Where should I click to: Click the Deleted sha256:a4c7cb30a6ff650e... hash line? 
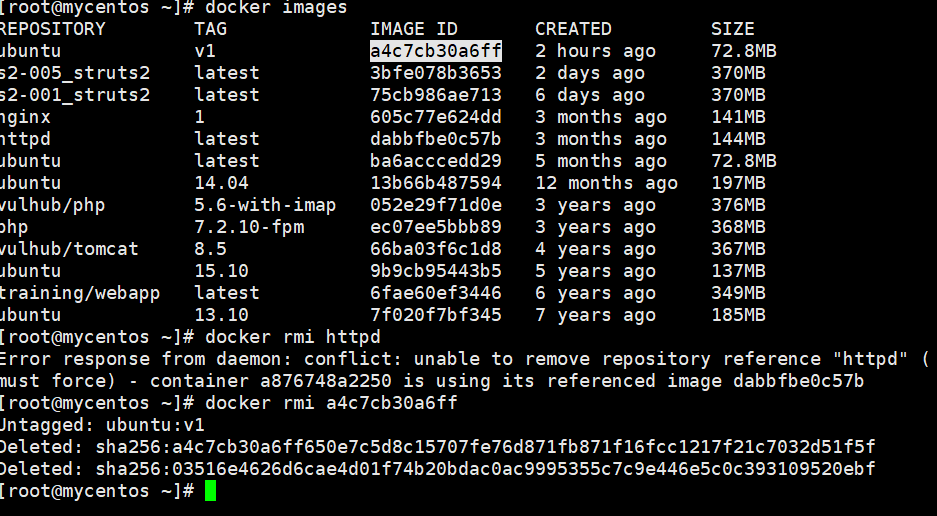[x=437, y=447]
